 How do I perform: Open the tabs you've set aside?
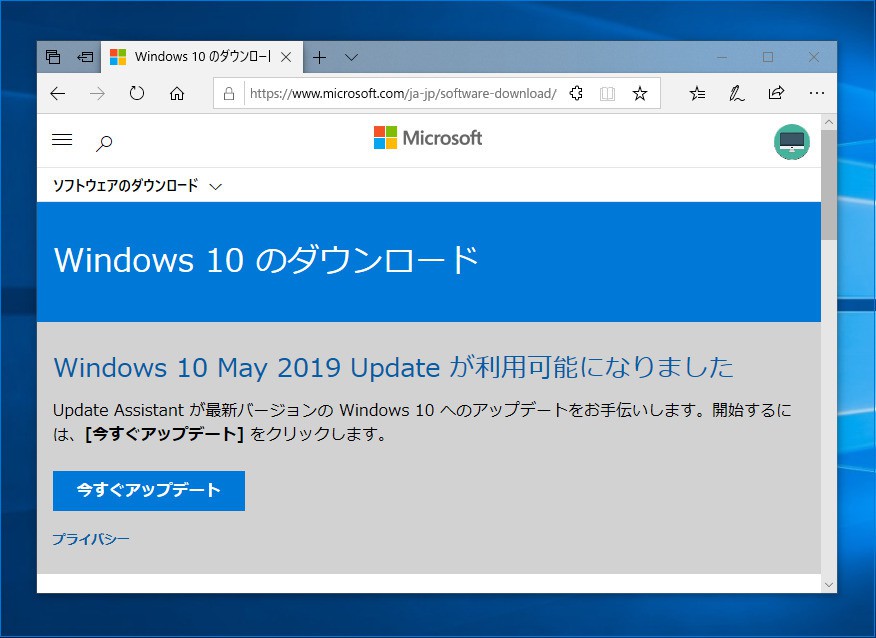(53, 57)
